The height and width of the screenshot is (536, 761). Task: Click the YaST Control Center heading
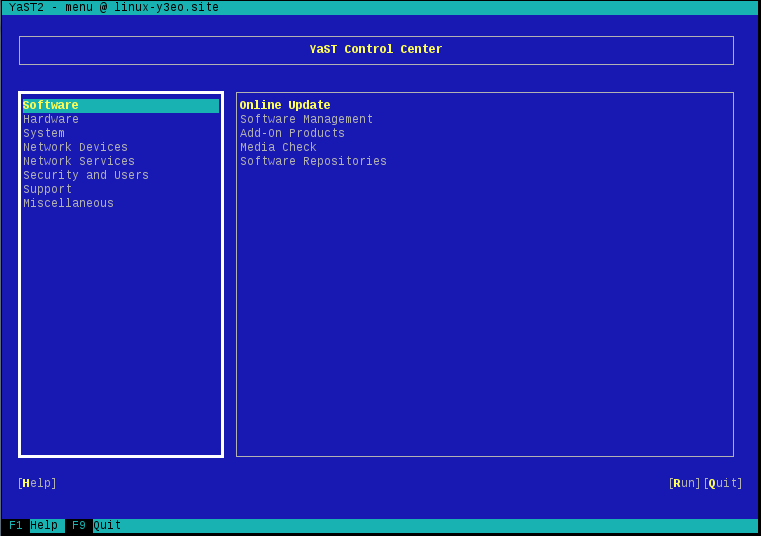(x=376, y=50)
